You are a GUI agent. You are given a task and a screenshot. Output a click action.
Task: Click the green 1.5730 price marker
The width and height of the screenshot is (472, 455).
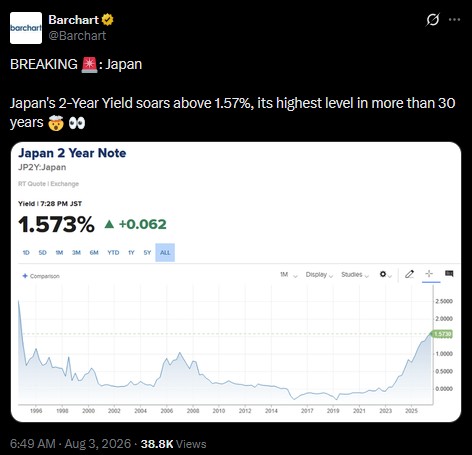coord(442,334)
